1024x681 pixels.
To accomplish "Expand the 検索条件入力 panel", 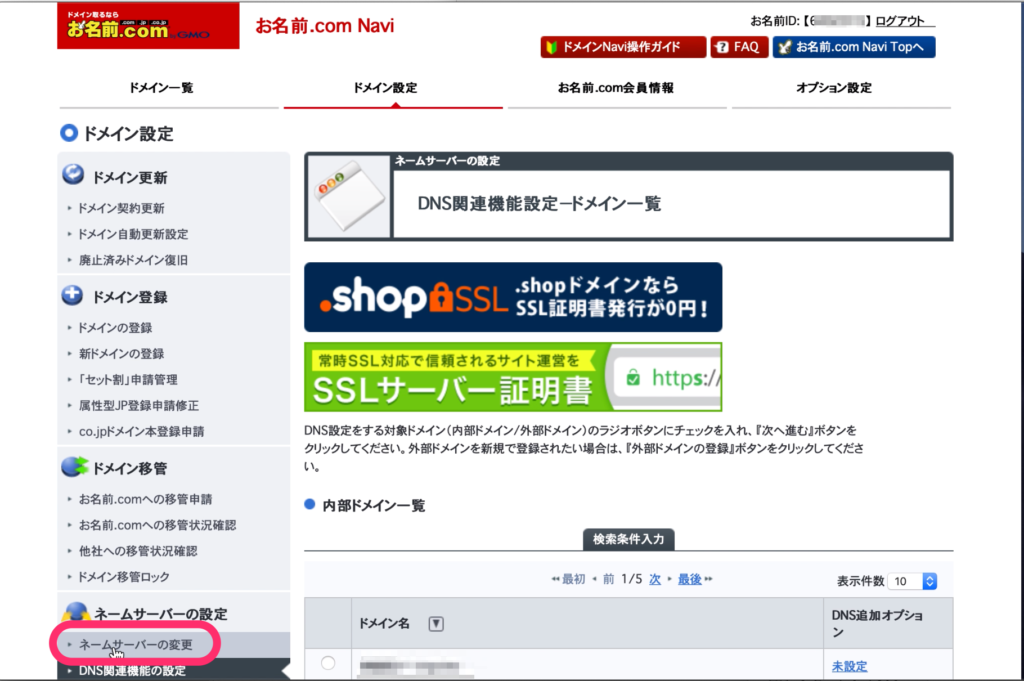I will tap(628, 539).
